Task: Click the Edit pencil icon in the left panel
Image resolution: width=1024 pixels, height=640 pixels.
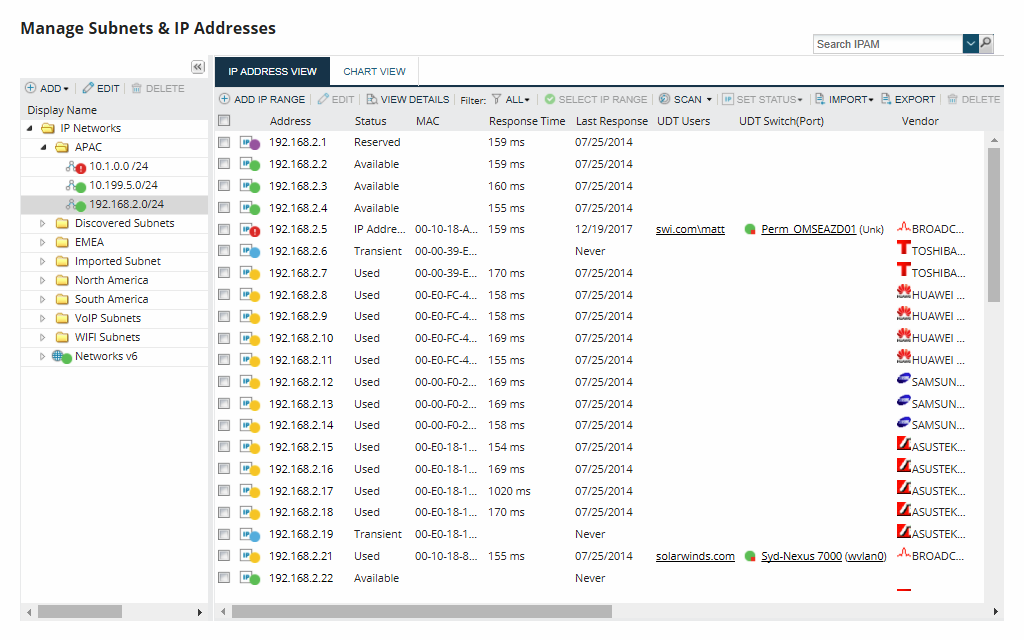Action: (x=88, y=88)
